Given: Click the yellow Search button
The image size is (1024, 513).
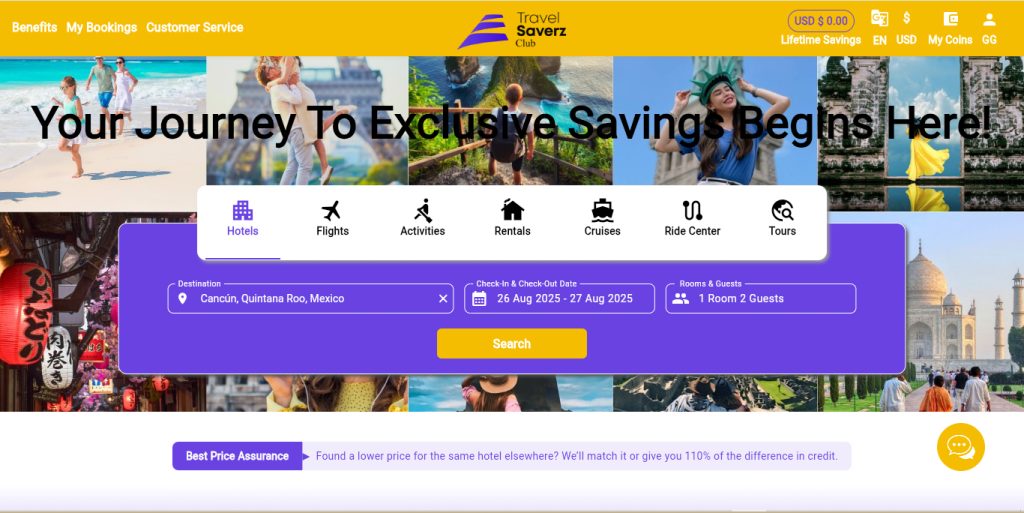Looking at the screenshot, I should click(512, 343).
